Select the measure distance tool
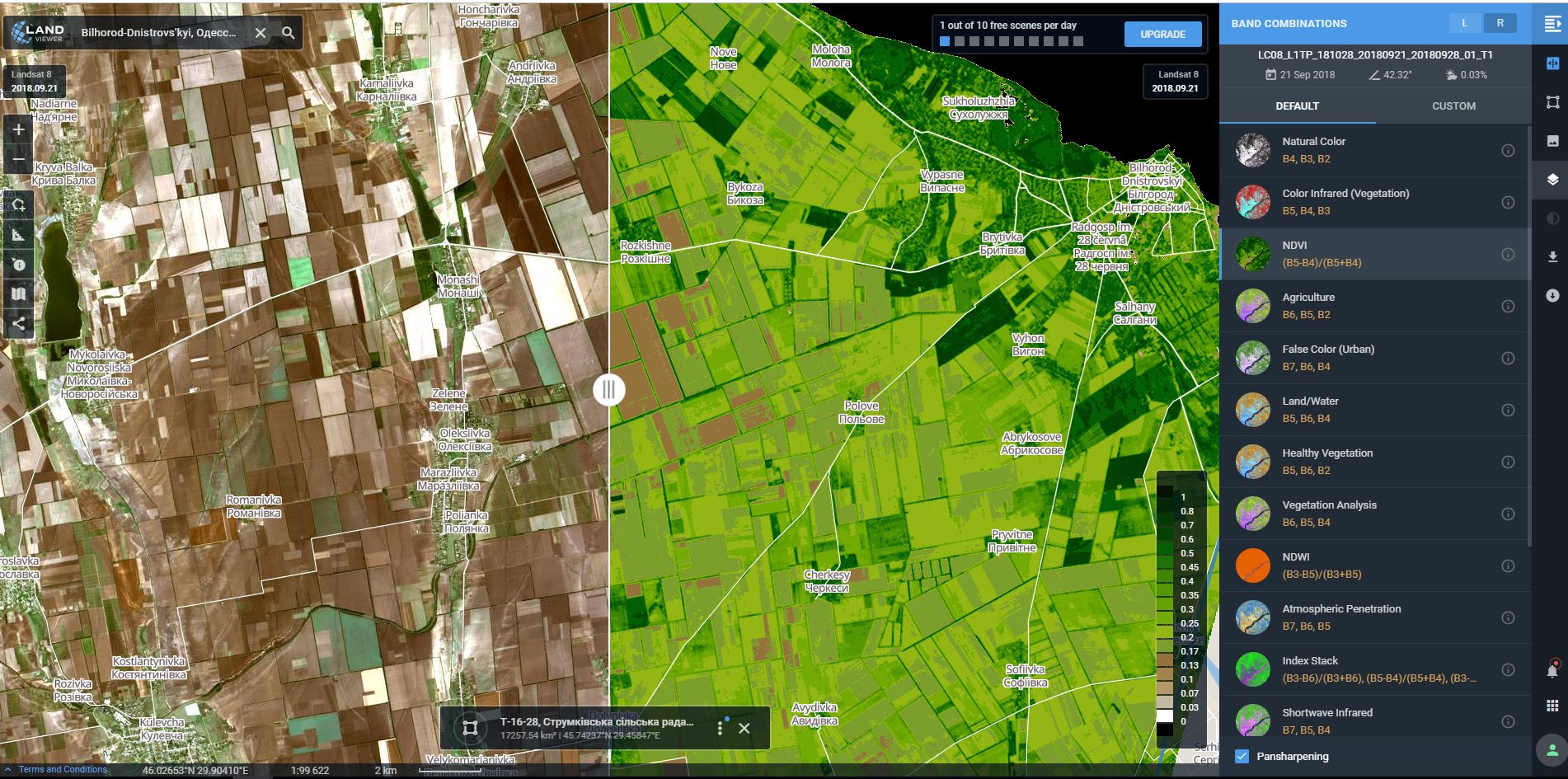The width and height of the screenshot is (1568, 779). tap(18, 234)
